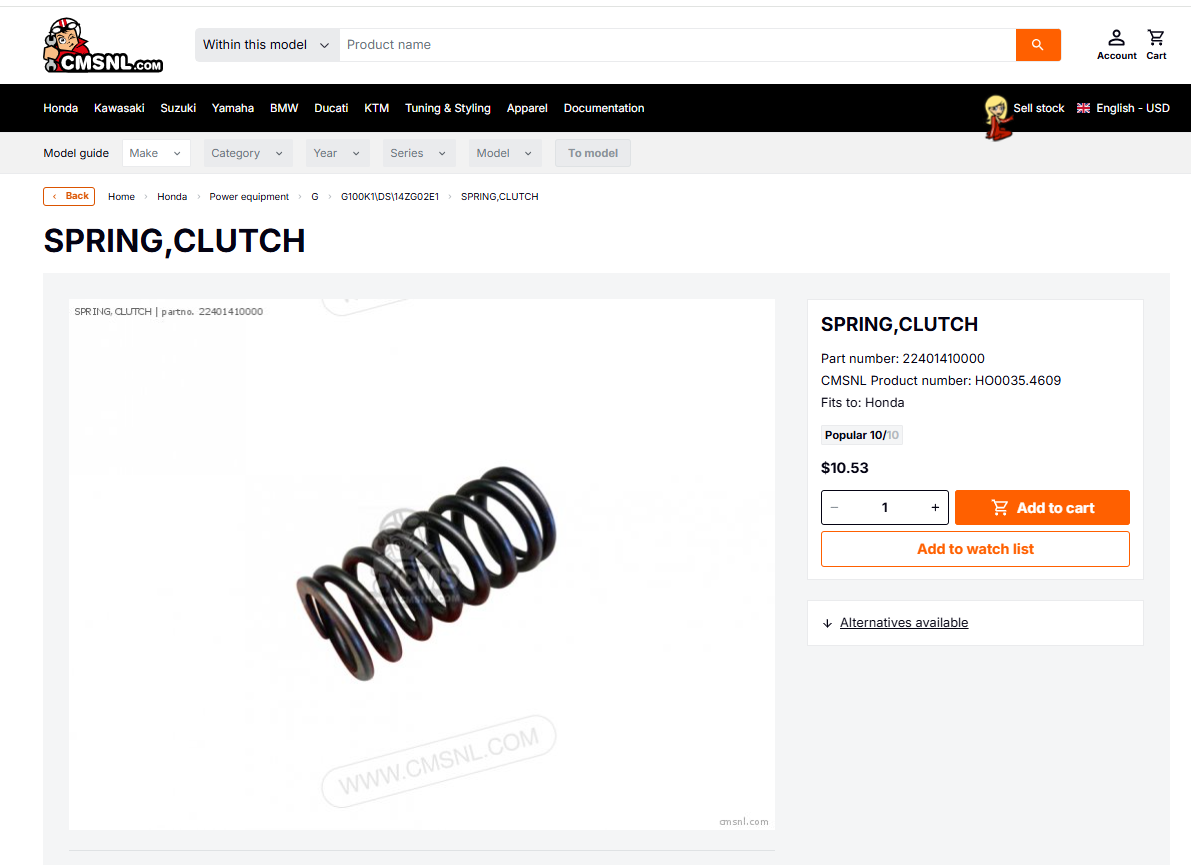
Task: Click the orange search magnifier icon
Action: coord(1038,45)
